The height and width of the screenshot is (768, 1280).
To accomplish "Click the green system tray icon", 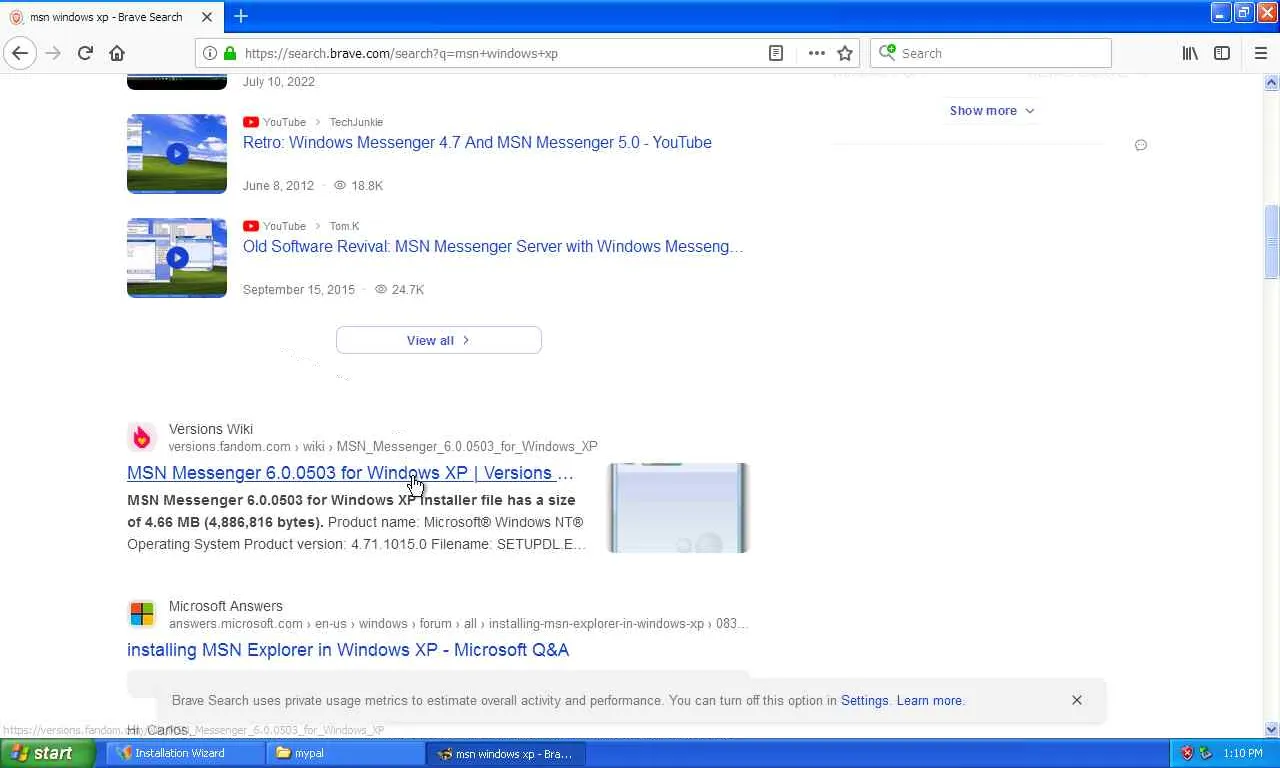I will (x=1205, y=753).
